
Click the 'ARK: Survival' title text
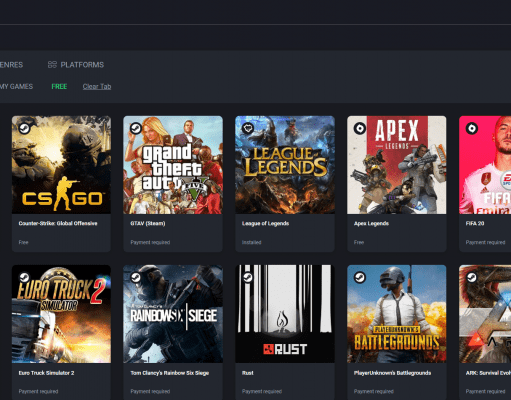(488, 373)
